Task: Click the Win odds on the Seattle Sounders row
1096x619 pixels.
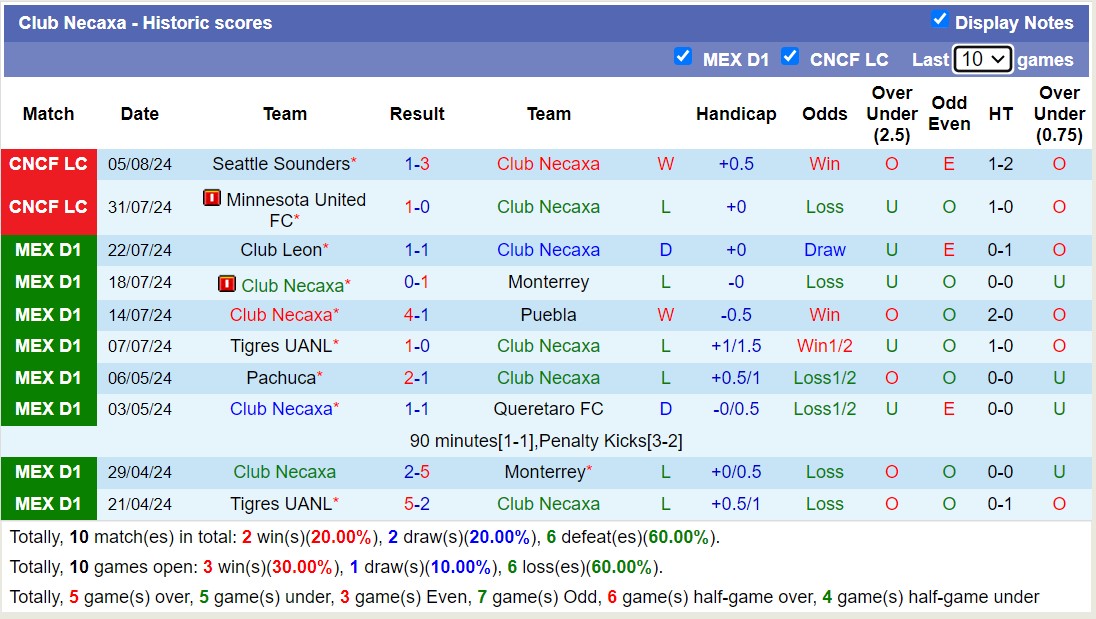Action: tap(824, 164)
